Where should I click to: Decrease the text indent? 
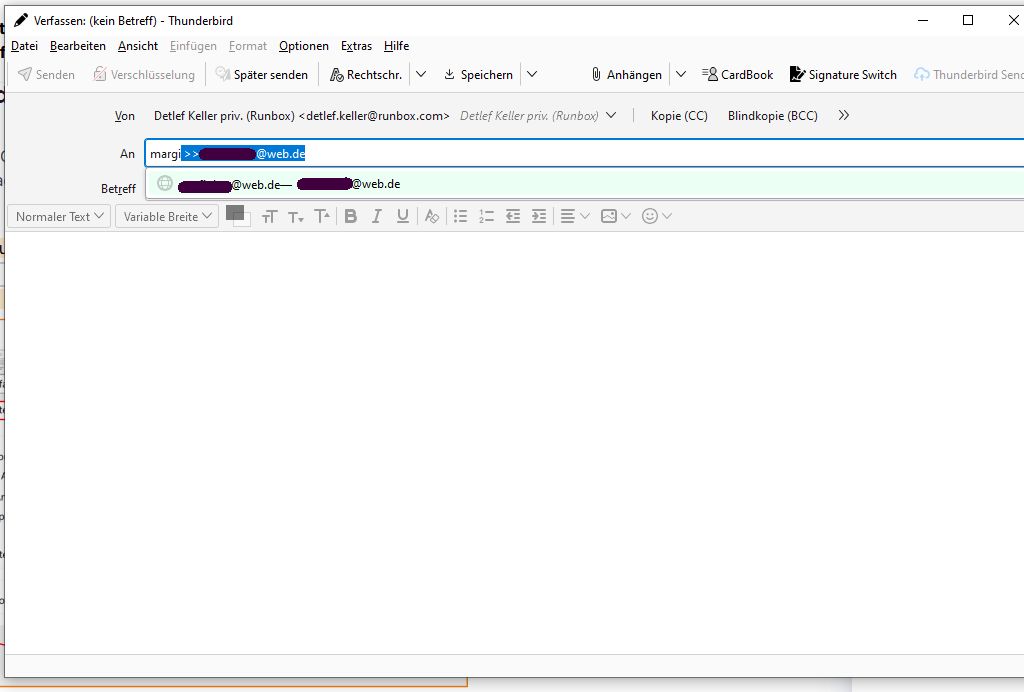coord(513,216)
